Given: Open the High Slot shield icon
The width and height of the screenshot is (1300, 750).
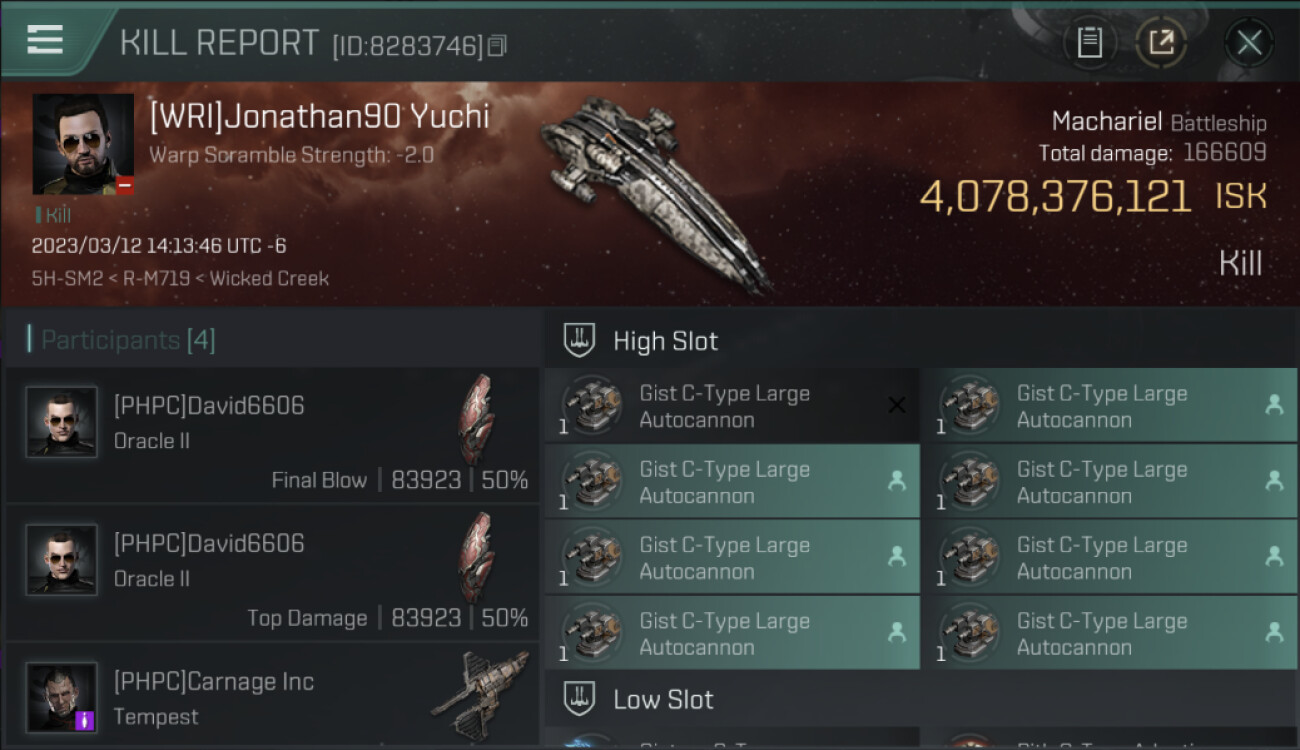Looking at the screenshot, I should coord(580,340).
